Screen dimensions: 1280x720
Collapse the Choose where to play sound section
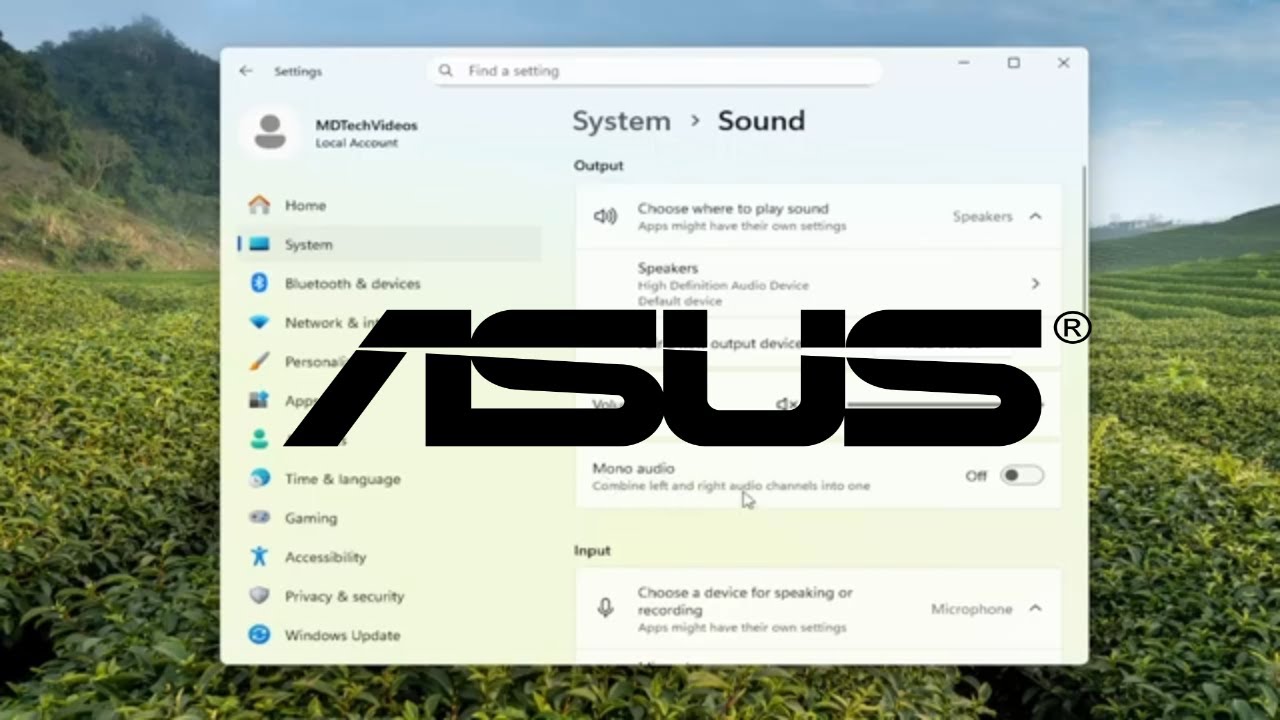tap(1035, 216)
